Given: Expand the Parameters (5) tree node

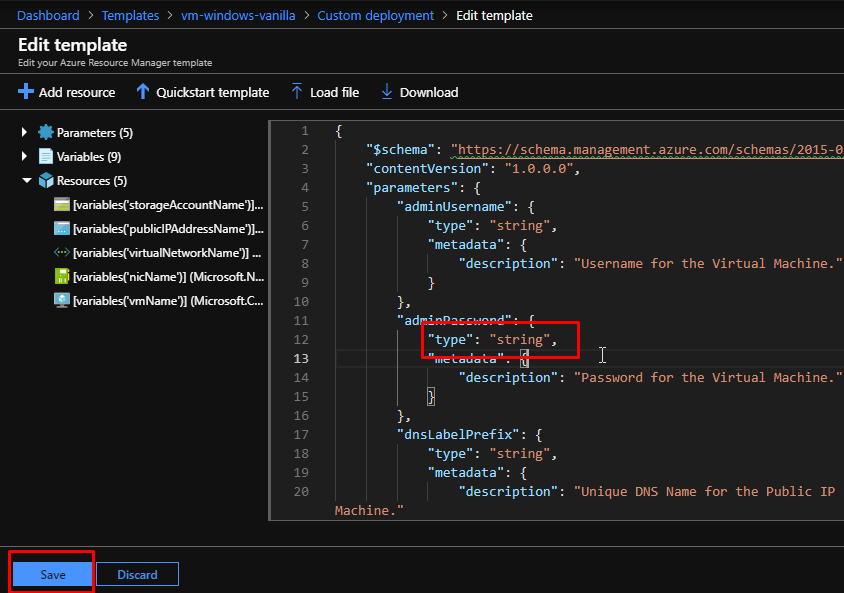Looking at the screenshot, I should [24, 132].
